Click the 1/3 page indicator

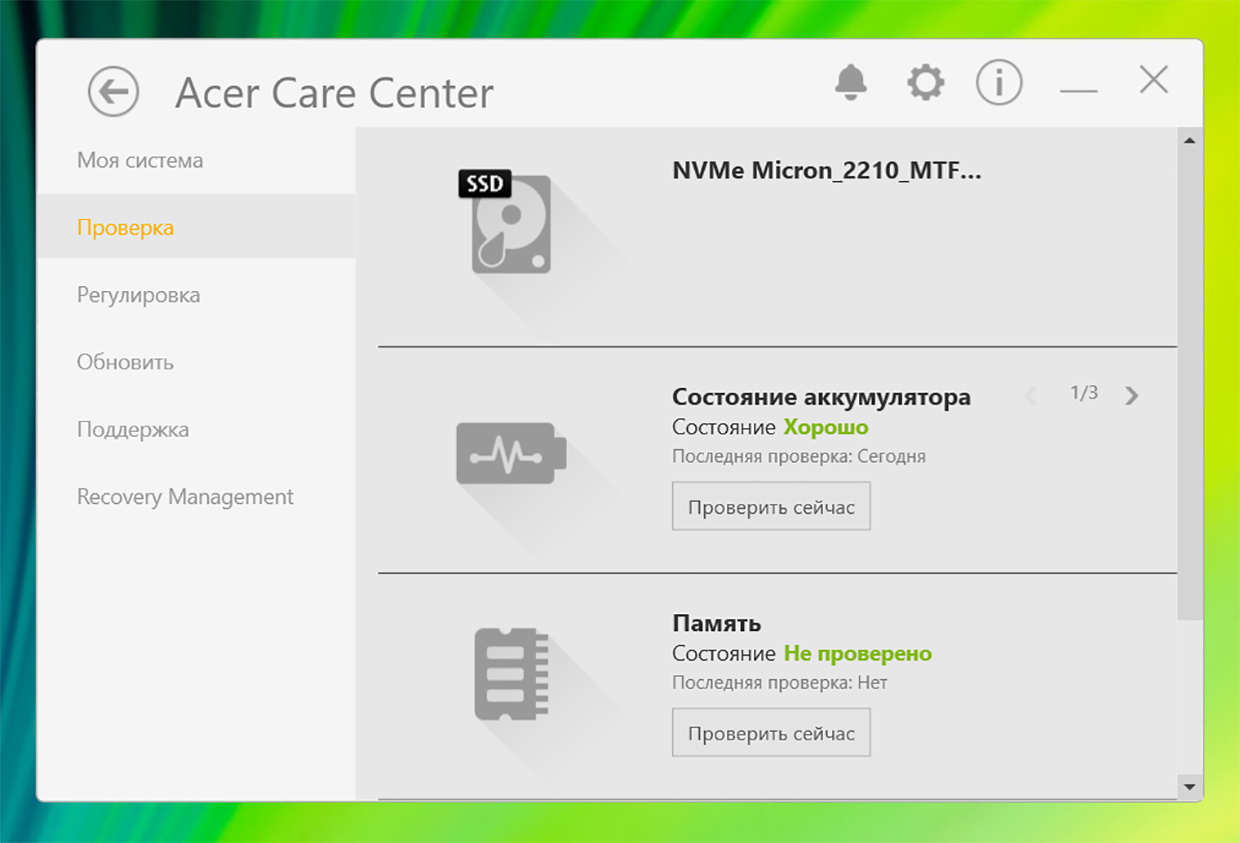1084,393
